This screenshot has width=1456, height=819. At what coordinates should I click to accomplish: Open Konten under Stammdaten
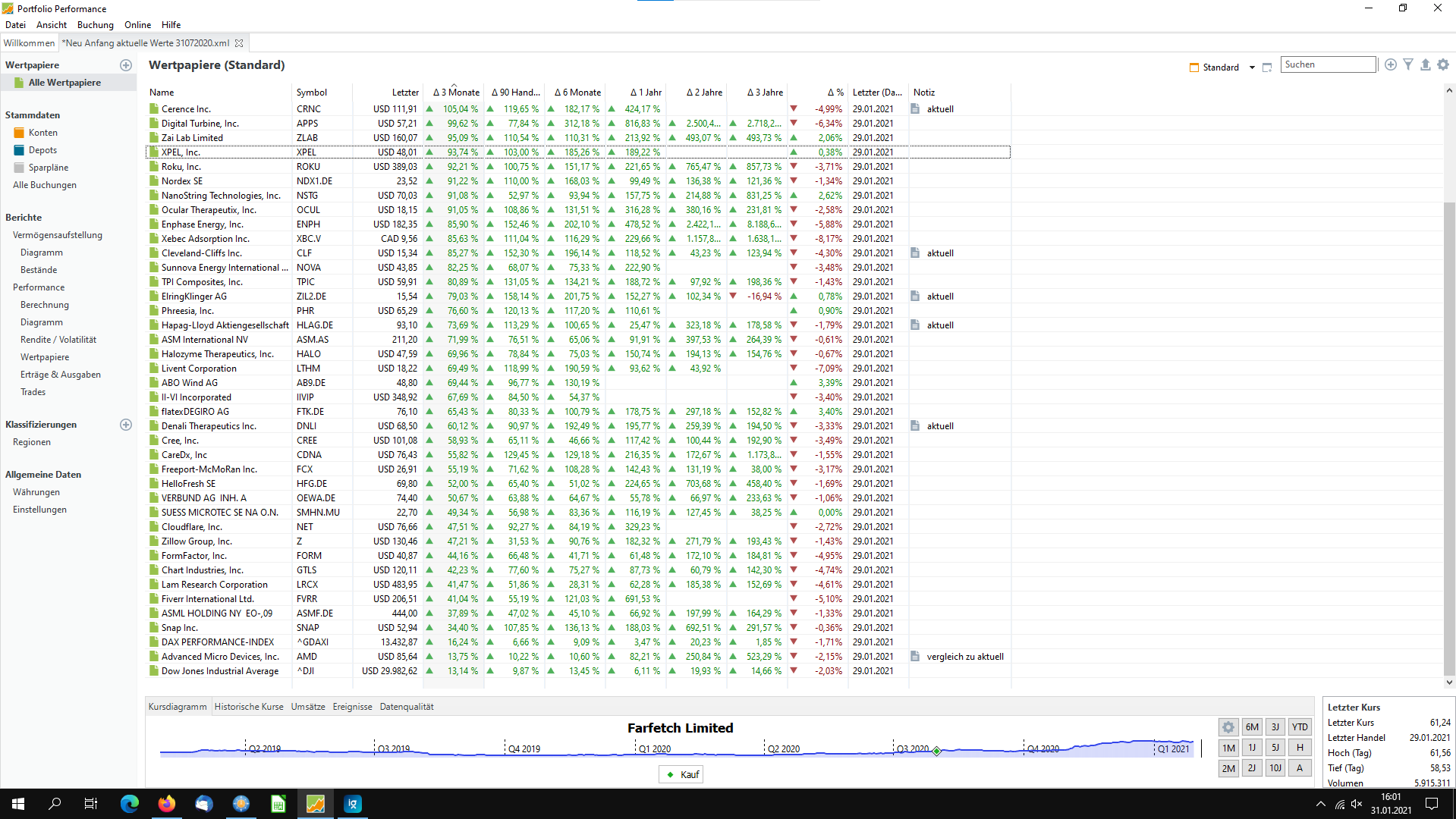pyautogui.click(x=43, y=133)
